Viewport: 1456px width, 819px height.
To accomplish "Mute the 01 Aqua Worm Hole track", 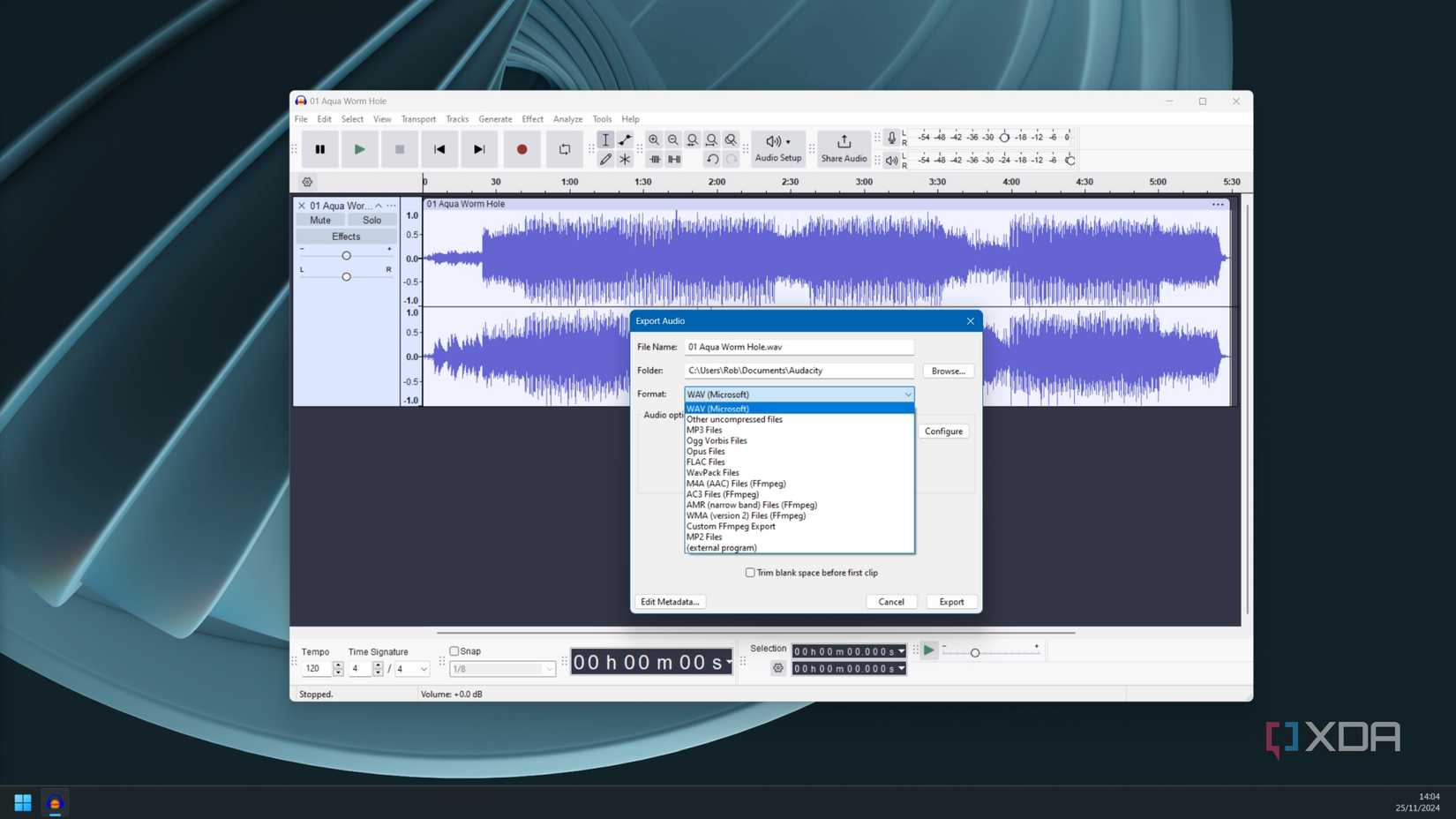I will (319, 220).
